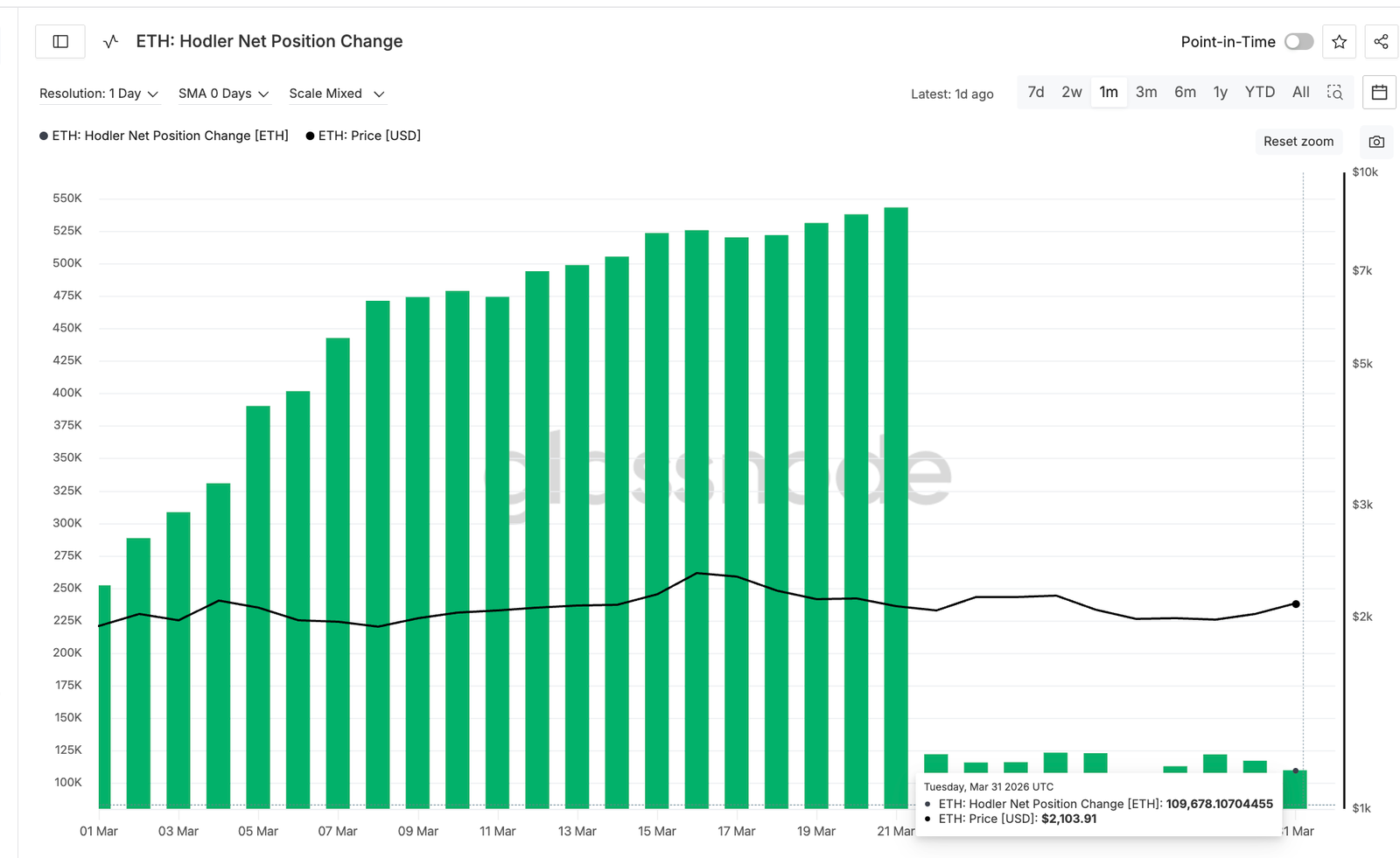Image resolution: width=1400 pixels, height=858 pixels.
Task: Toggle the ETH: Price [USD] legend series
Action: tap(363, 136)
